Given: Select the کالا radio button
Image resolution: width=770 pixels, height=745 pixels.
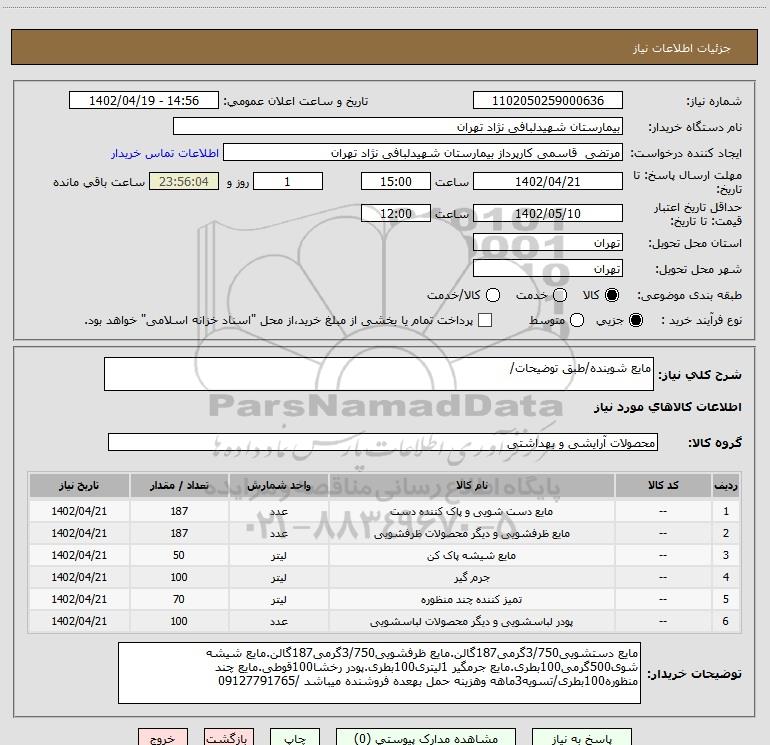Looking at the screenshot, I should (612, 295).
